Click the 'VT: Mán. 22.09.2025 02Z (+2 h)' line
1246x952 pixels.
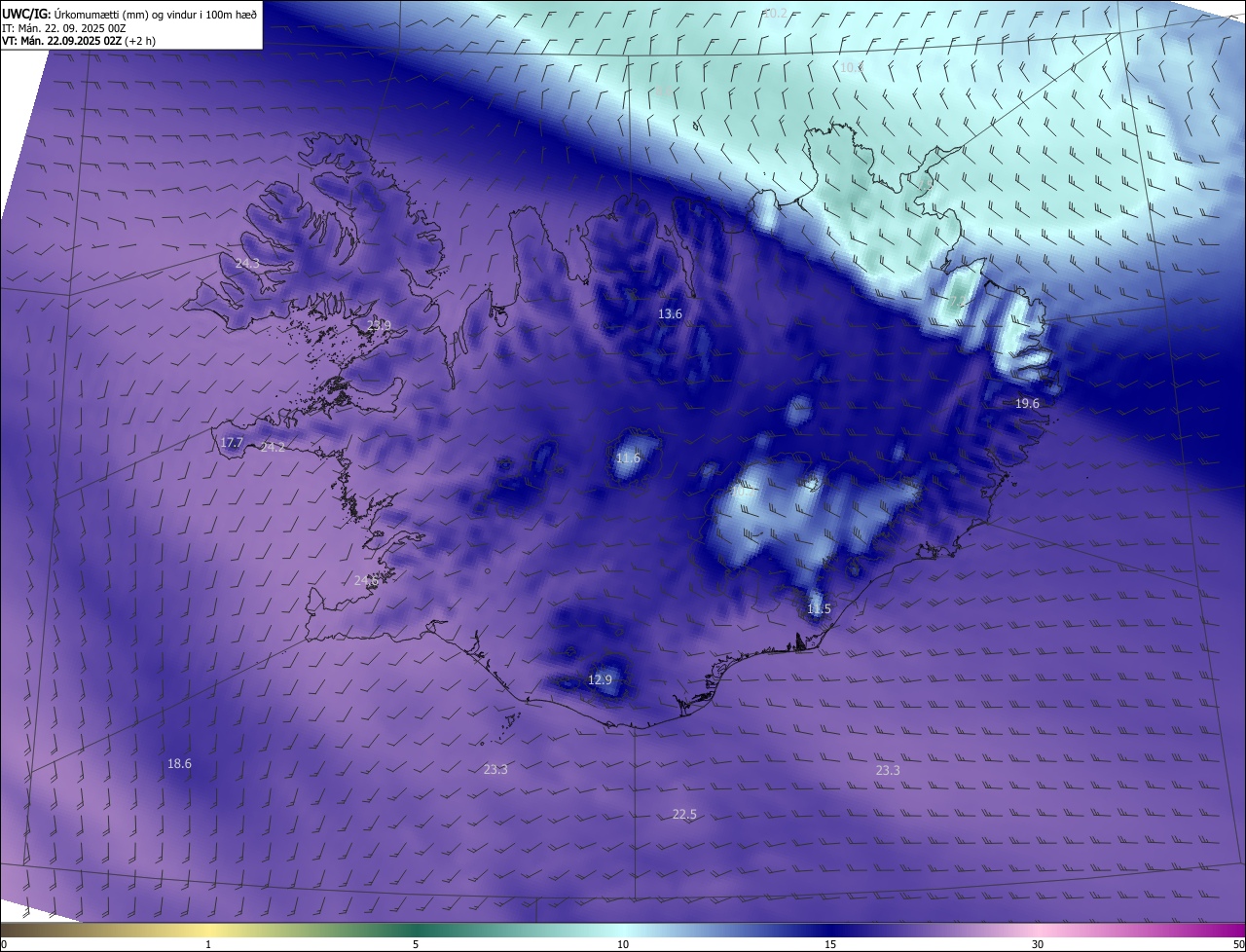[x=79, y=41]
